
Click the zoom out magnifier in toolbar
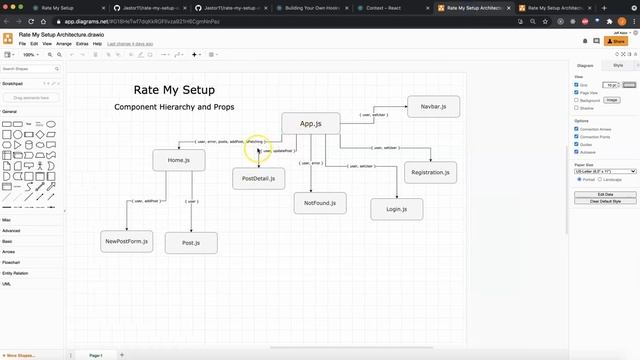[x=59, y=55]
